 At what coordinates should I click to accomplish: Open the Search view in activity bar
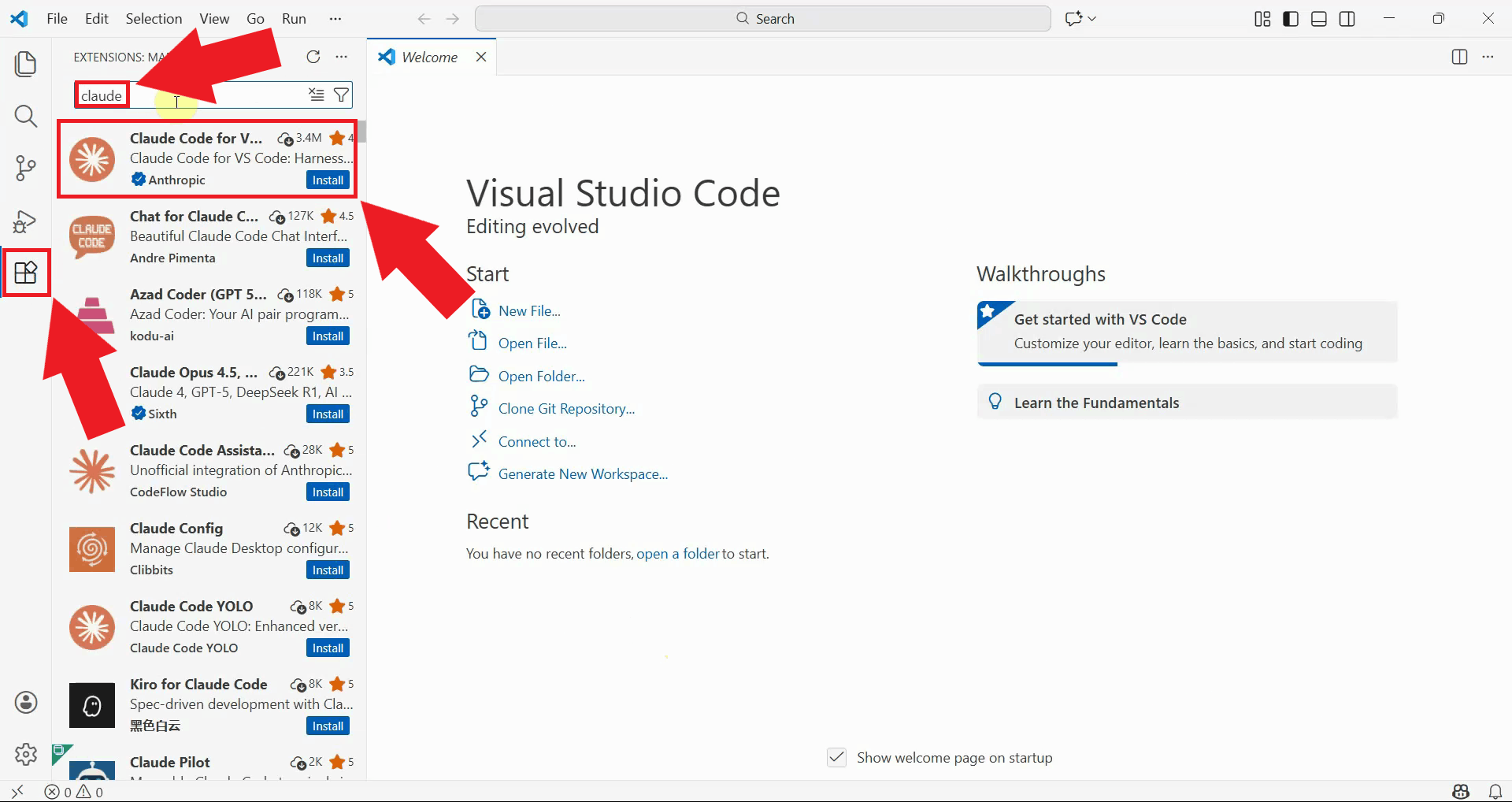[26, 117]
